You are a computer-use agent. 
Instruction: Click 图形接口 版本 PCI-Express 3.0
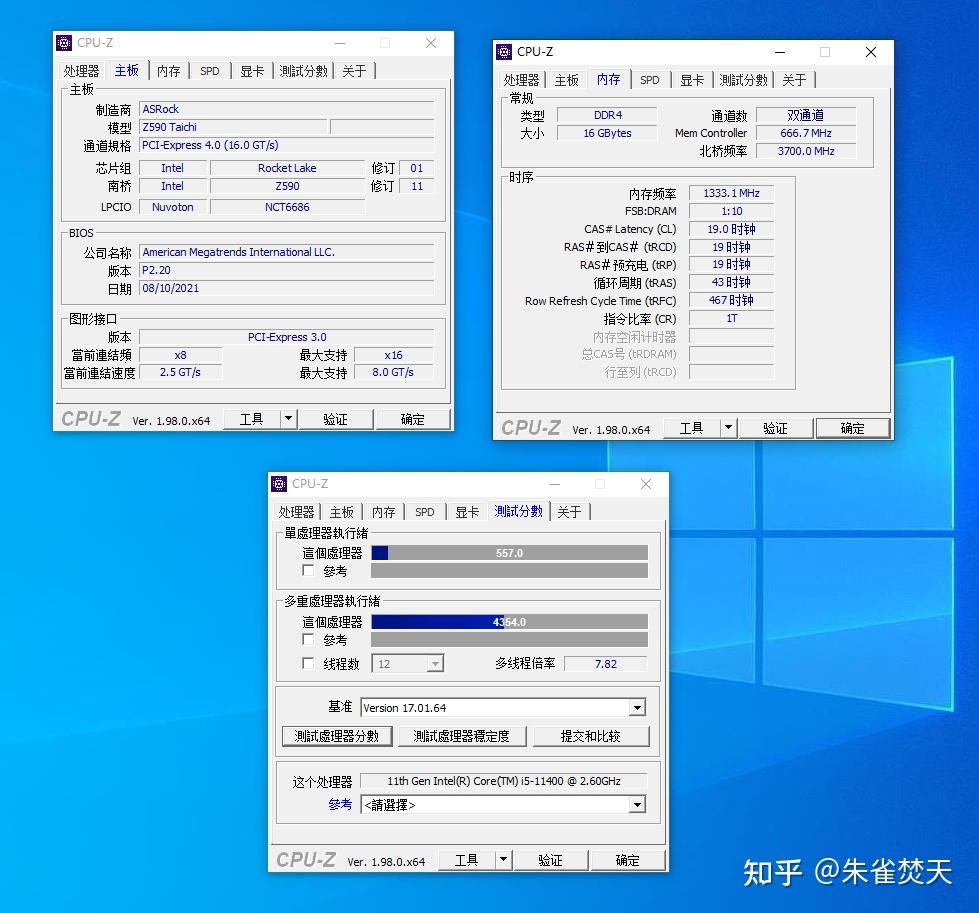pos(287,337)
